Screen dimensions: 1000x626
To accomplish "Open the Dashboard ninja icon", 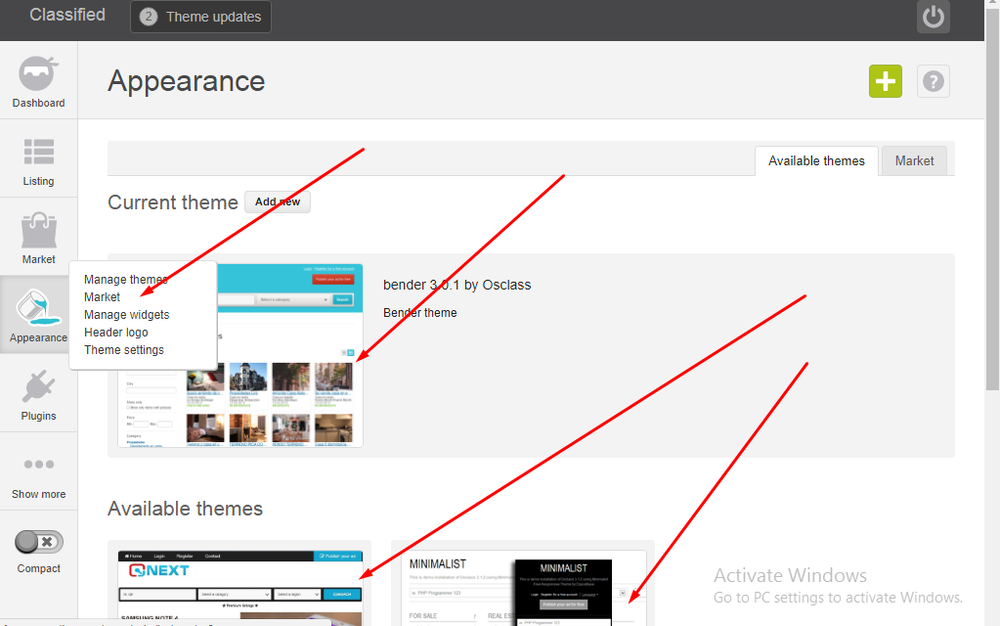I will 38,74.
